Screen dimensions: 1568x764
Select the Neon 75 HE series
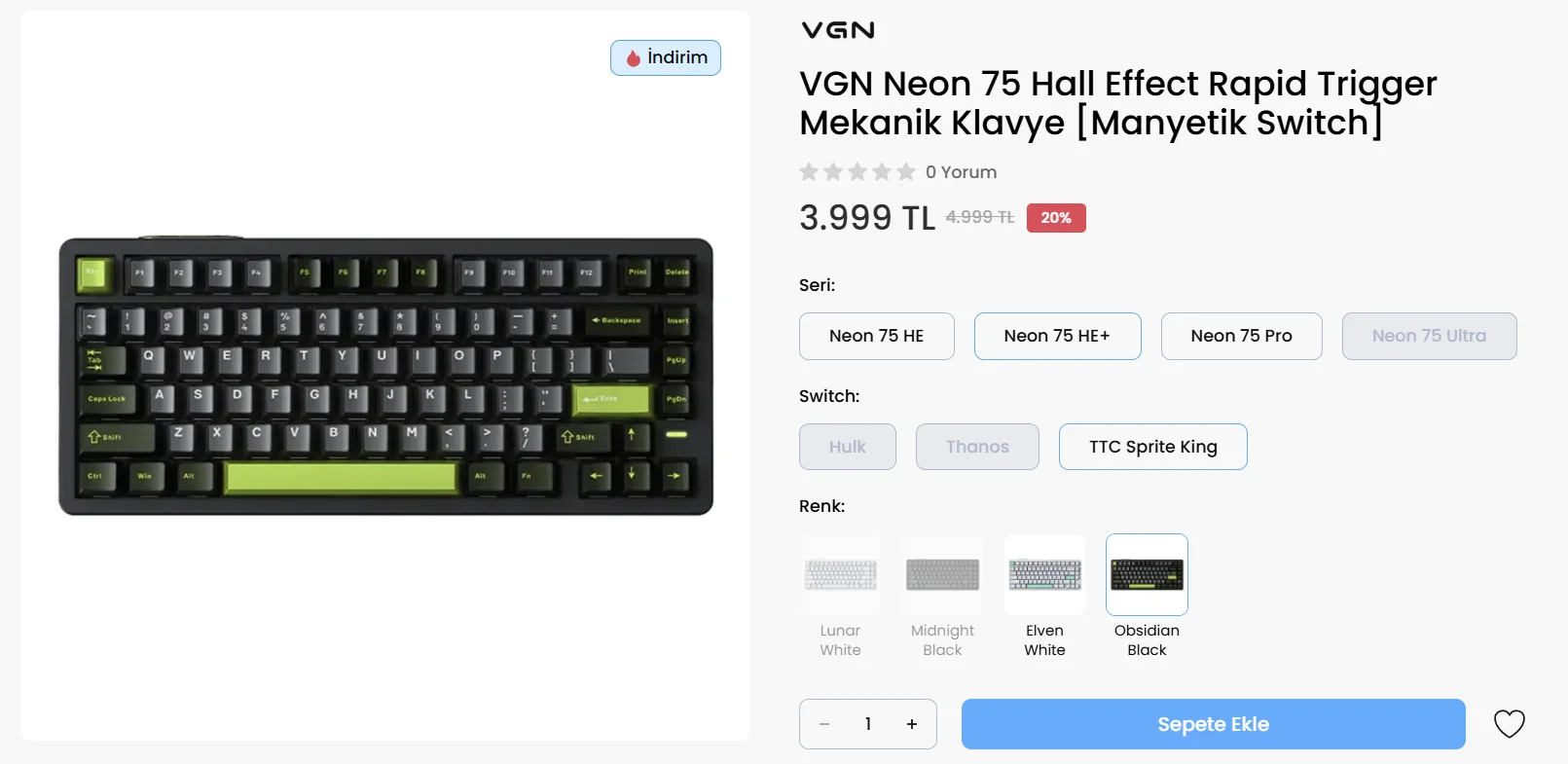click(x=877, y=336)
